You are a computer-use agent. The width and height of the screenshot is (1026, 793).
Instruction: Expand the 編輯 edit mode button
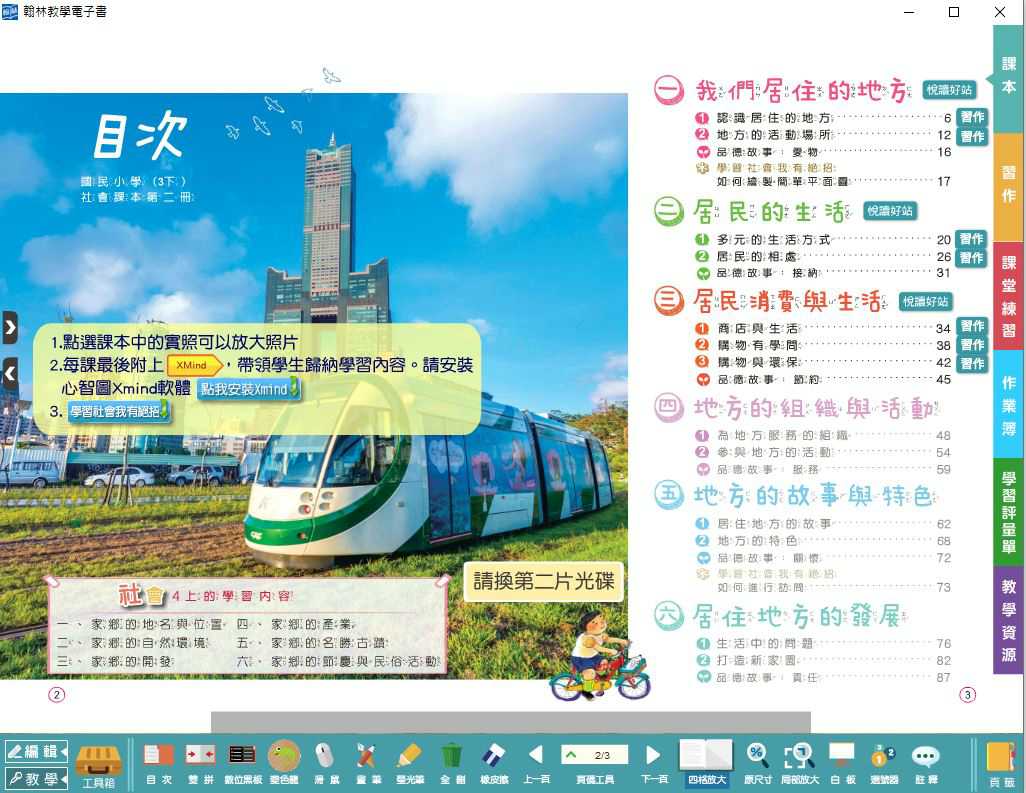pyautogui.click(x=36, y=751)
